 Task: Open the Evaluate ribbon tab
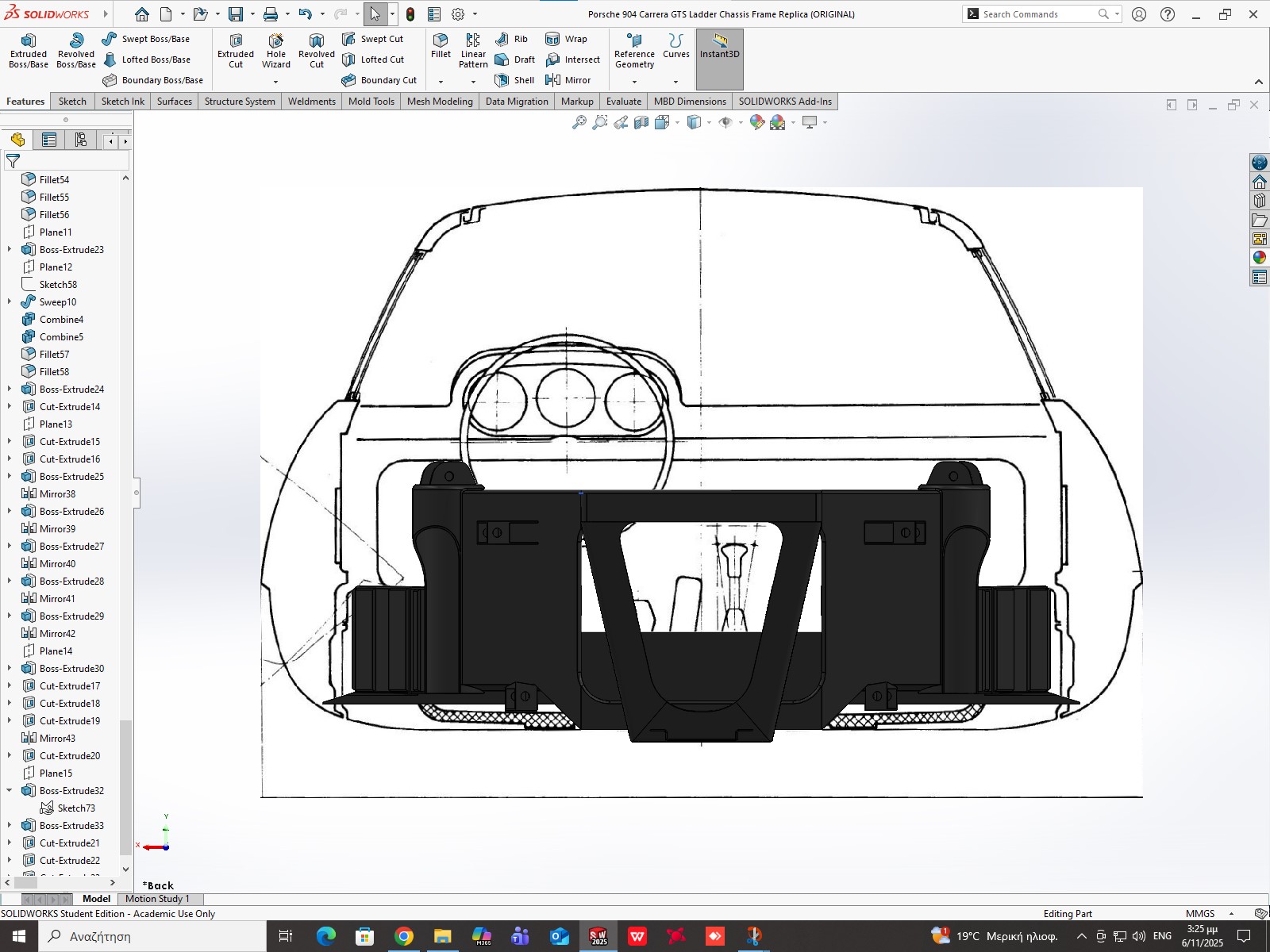623,102
